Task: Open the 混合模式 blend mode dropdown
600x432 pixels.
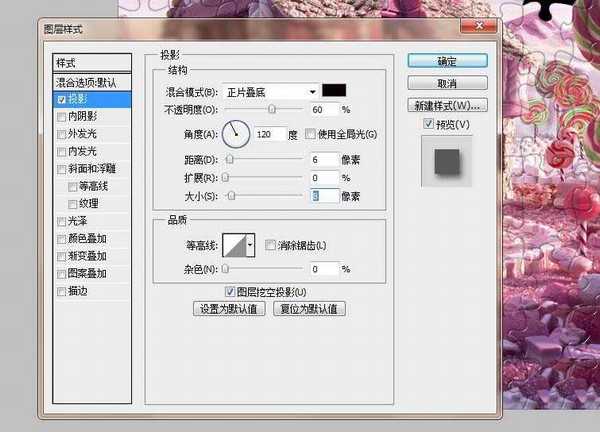Action: click(x=264, y=90)
